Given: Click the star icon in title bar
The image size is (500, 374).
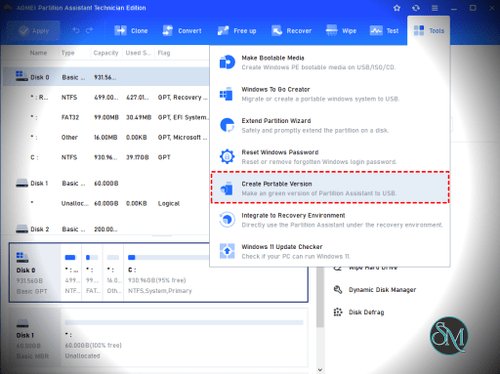Looking at the screenshot, I should (x=397, y=8).
